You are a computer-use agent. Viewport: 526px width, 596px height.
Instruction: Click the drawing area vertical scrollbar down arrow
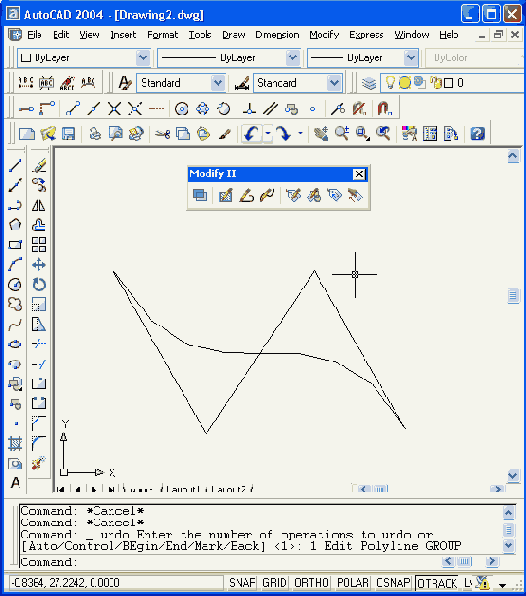pyautogui.click(x=513, y=475)
